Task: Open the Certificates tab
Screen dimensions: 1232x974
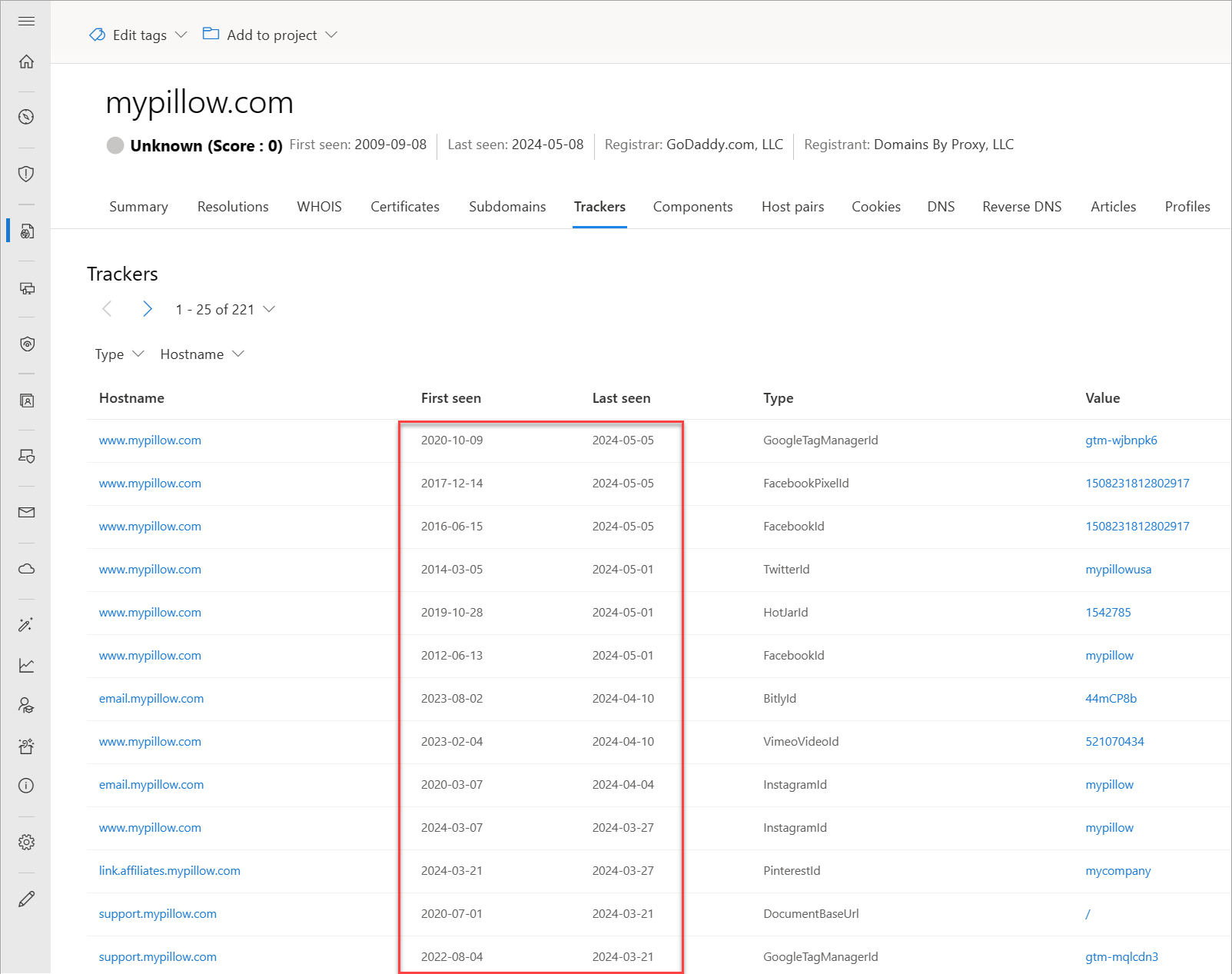Action: (405, 207)
